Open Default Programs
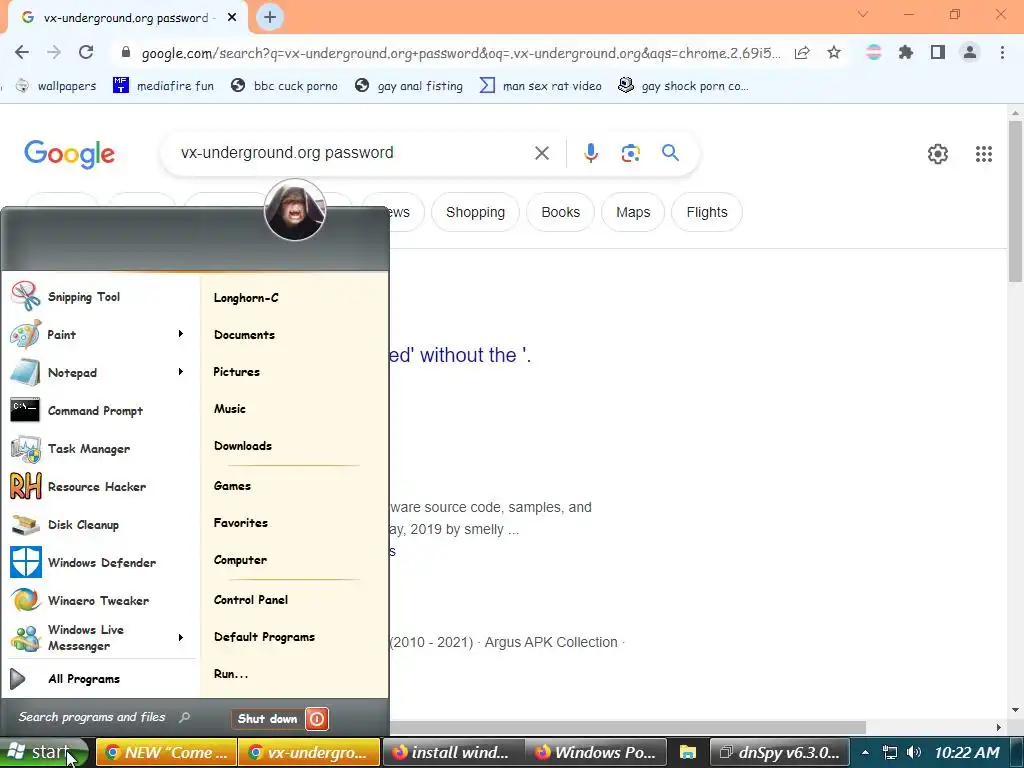The height and width of the screenshot is (768, 1024). 264,637
